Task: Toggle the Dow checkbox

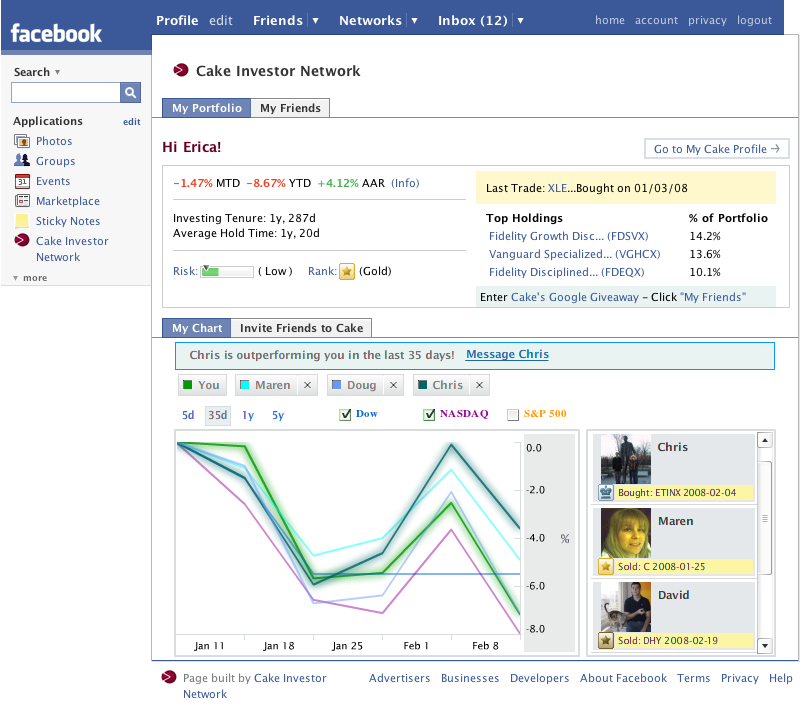Action: point(345,414)
